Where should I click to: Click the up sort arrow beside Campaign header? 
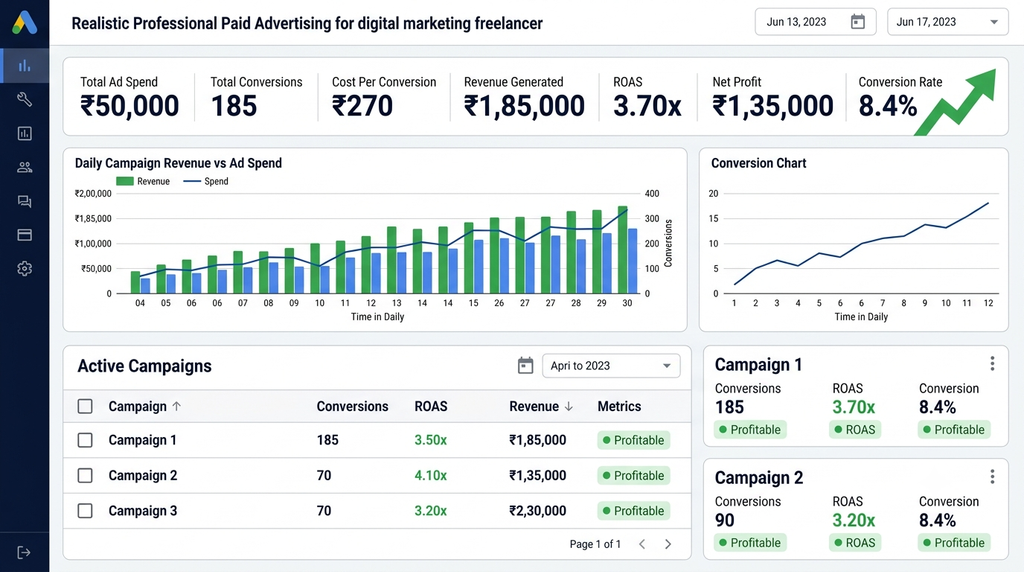[x=176, y=406]
